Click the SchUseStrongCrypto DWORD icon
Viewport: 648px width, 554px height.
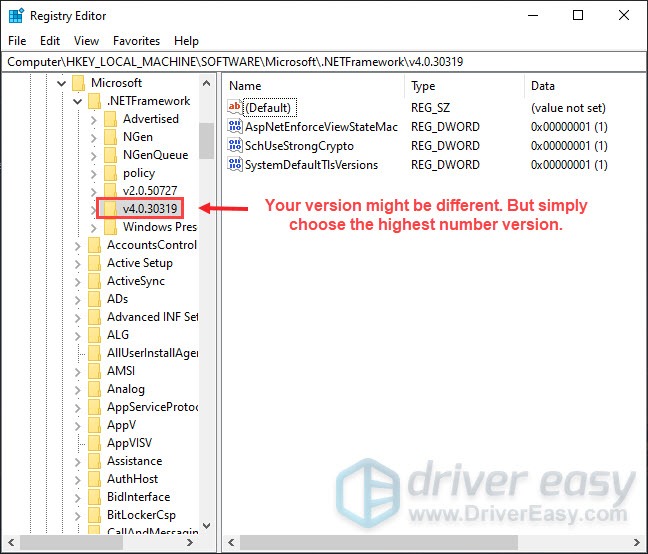click(235, 146)
